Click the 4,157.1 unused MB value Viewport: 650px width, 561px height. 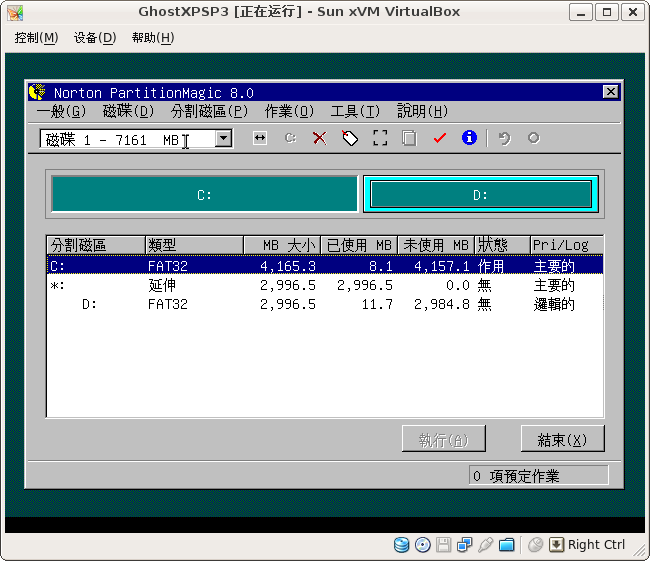442,266
